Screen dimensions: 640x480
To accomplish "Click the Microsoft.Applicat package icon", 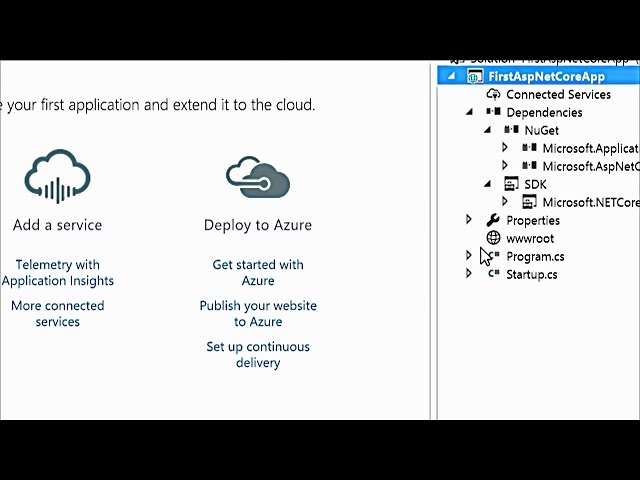I will click(529, 148).
